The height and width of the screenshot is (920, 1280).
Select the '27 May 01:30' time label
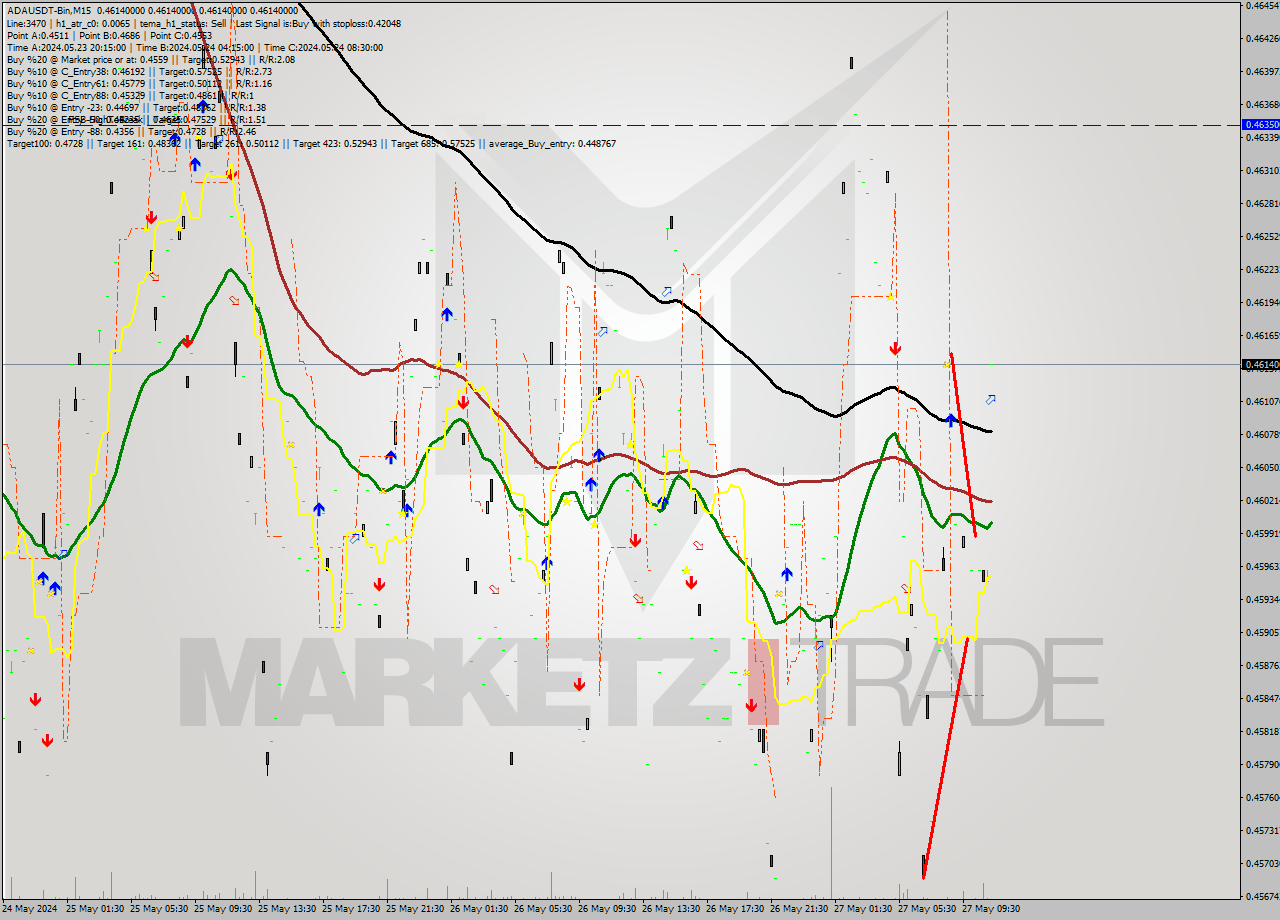pos(862,909)
